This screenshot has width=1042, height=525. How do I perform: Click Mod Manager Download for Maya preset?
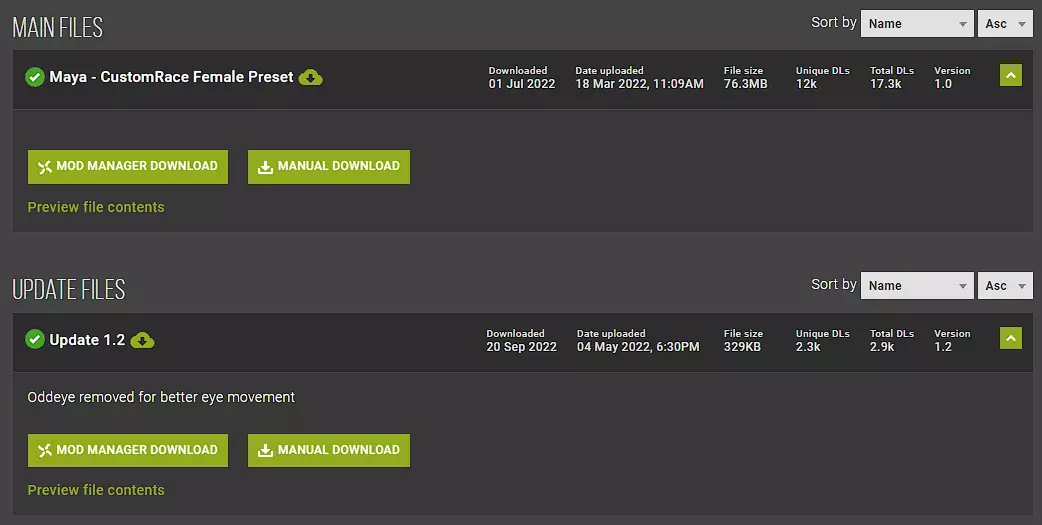[x=128, y=167]
